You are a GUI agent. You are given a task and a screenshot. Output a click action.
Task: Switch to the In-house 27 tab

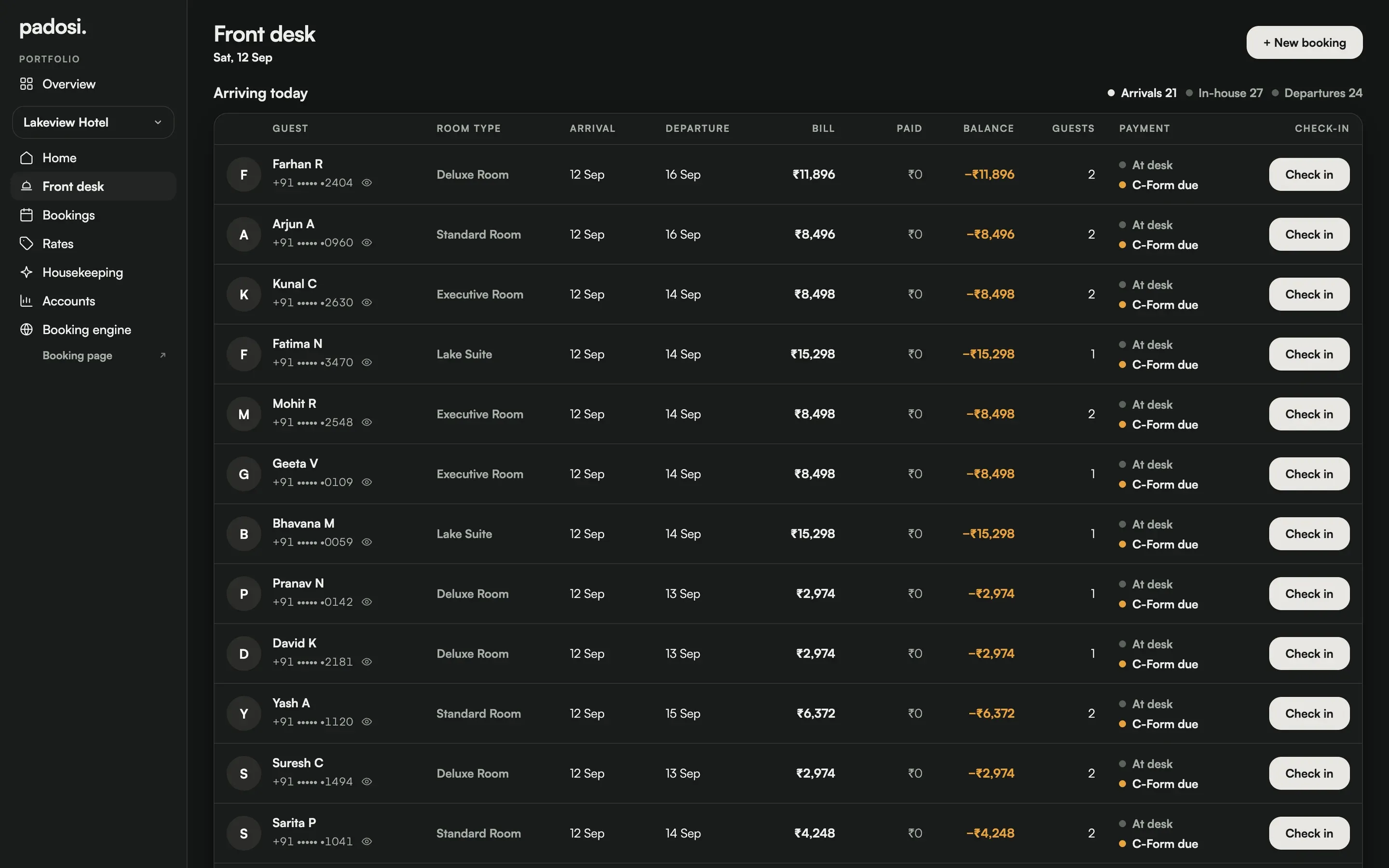click(1224, 93)
